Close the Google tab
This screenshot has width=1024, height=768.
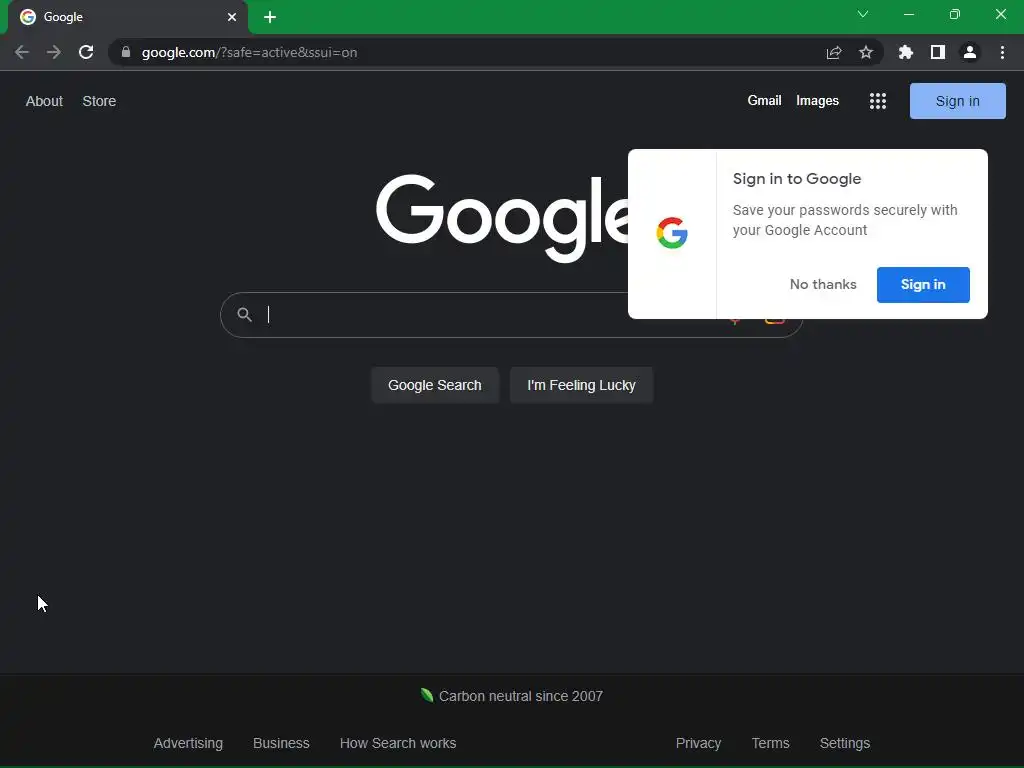click(232, 17)
